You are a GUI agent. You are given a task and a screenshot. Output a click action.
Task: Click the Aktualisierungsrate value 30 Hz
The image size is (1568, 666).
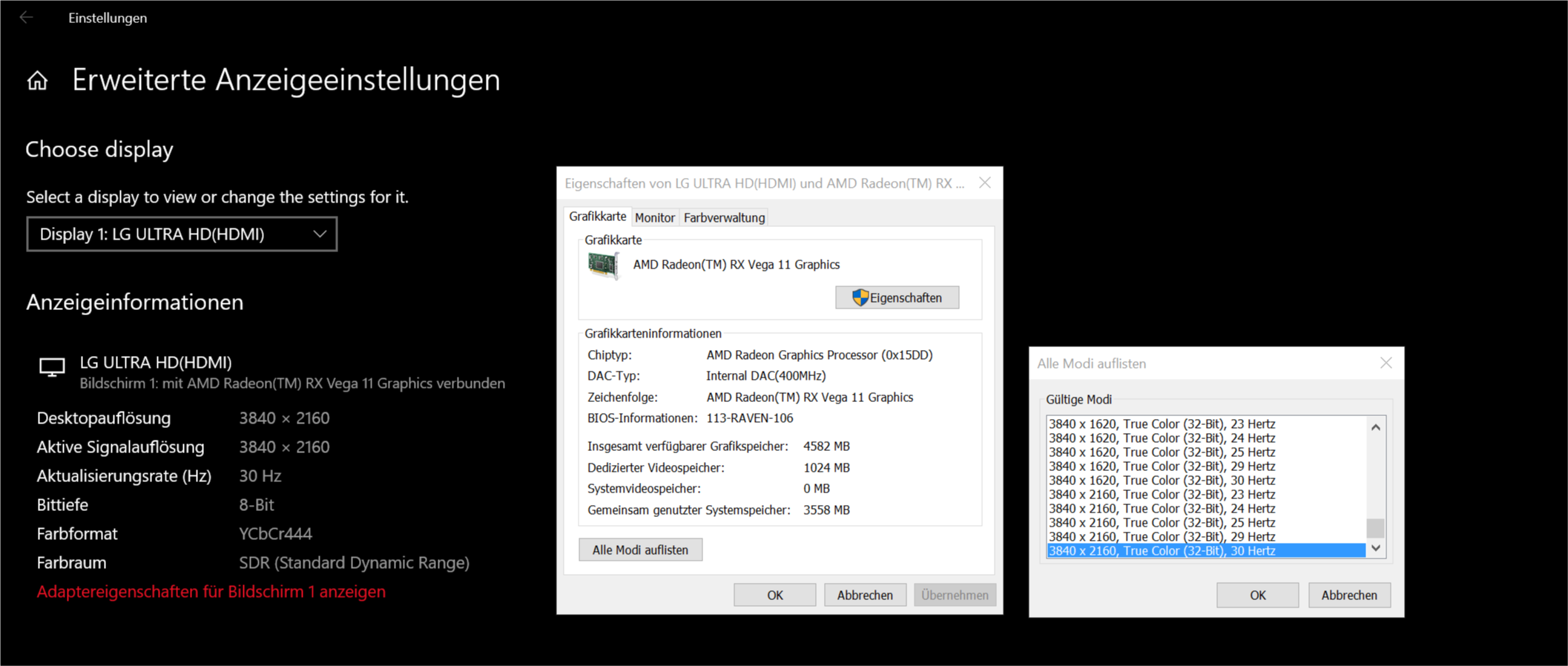[x=260, y=476]
